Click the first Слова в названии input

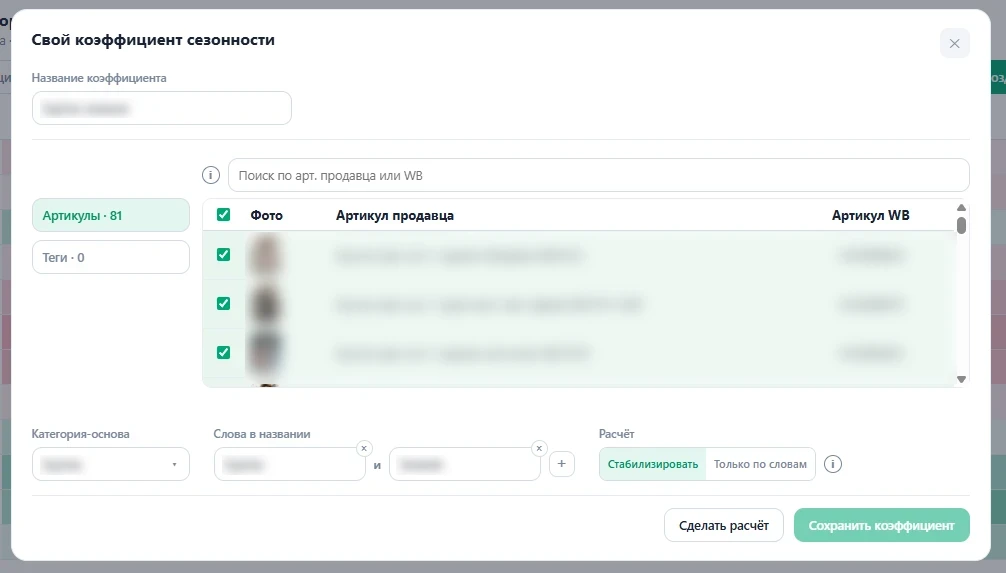click(289, 464)
